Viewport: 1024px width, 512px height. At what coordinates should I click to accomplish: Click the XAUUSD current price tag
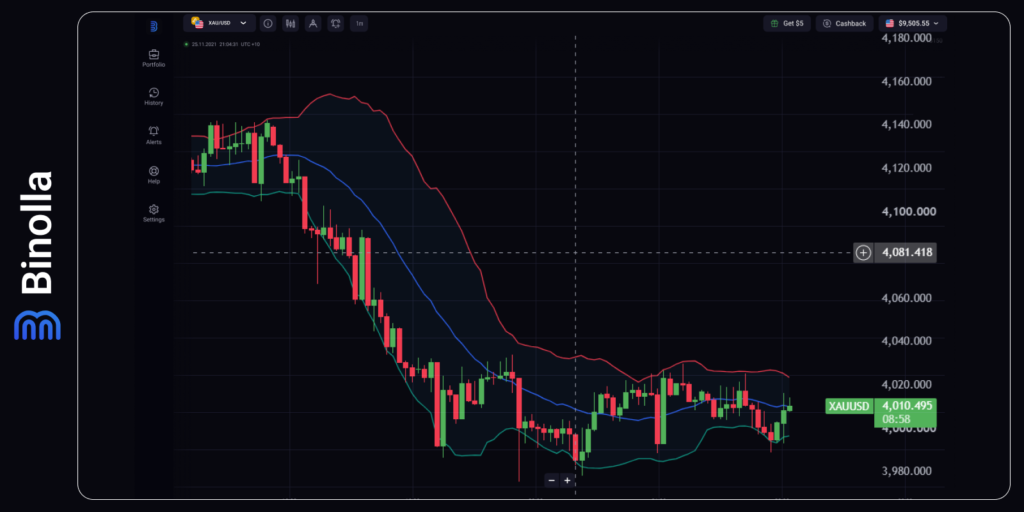coord(849,406)
